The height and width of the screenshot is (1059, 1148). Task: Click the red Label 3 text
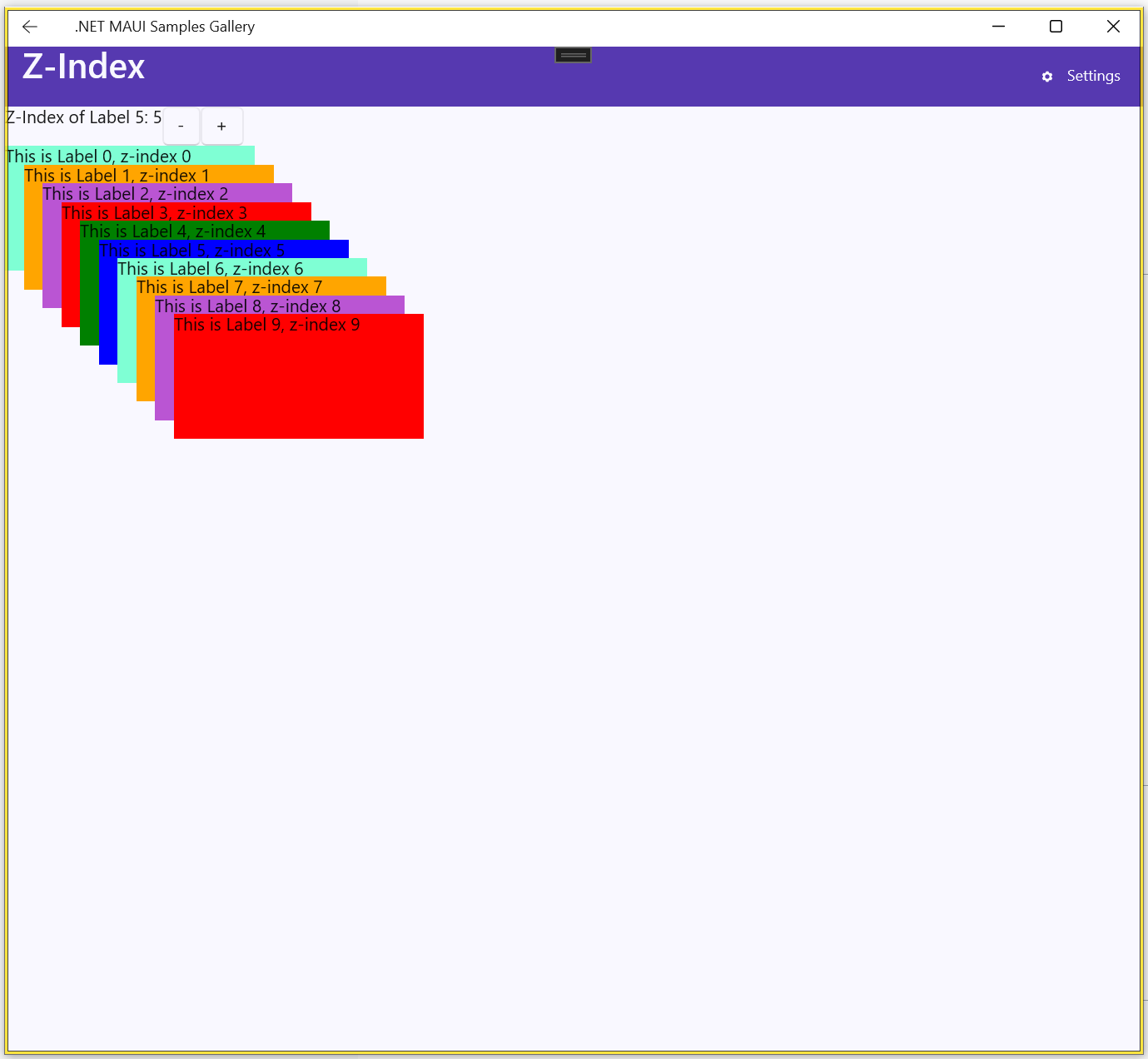pyautogui.click(x=154, y=213)
